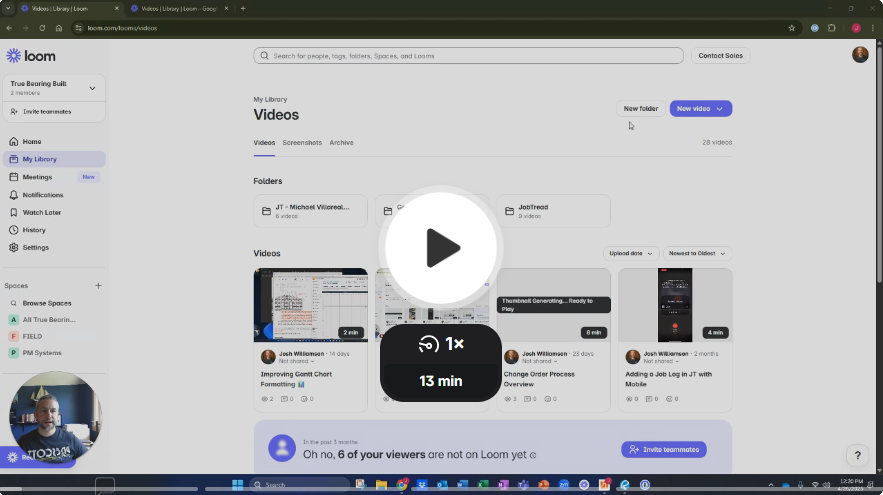Open the JT - Michael Villareal folder

pyautogui.click(x=310, y=211)
